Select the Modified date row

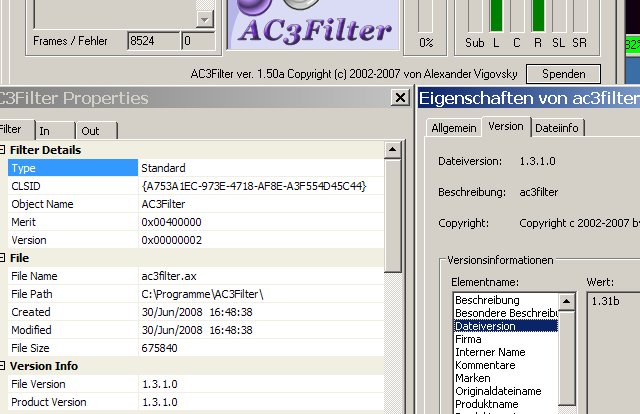point(196,330)
